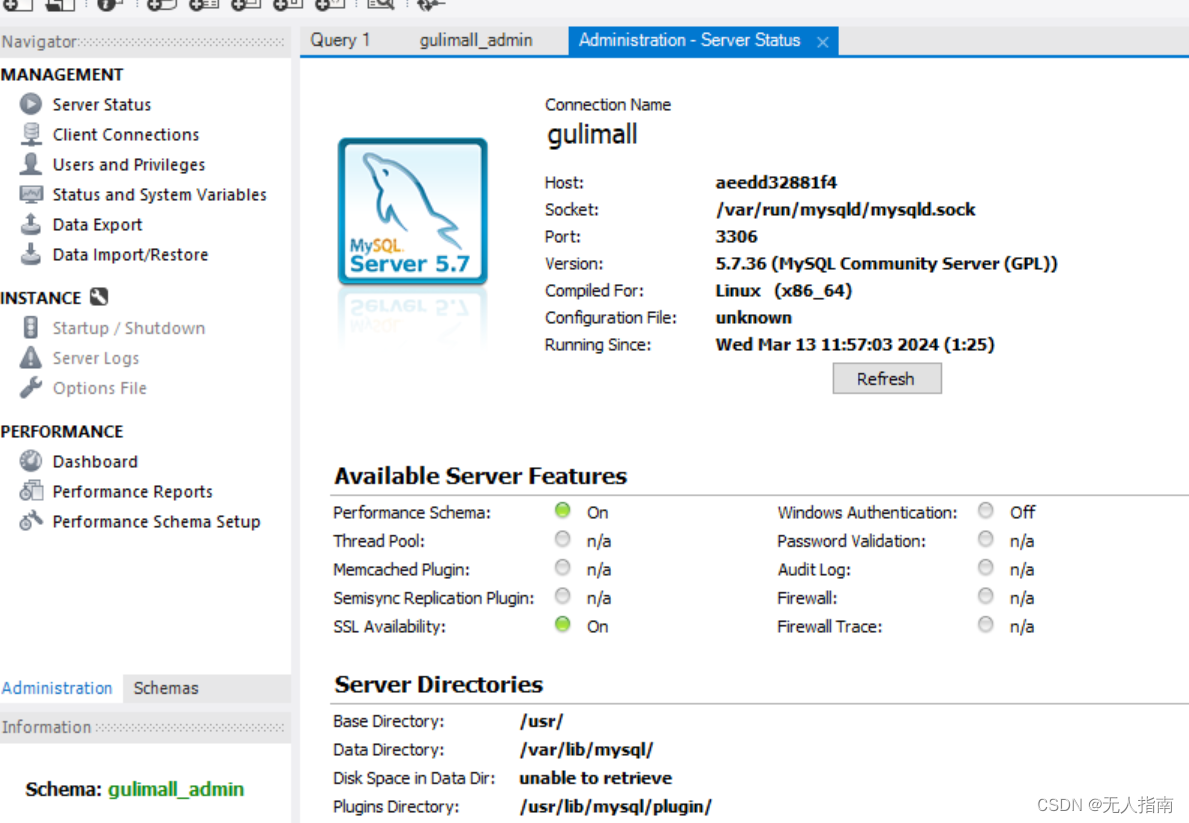
Task: Click the connection name gulimall
Action: 592,135
